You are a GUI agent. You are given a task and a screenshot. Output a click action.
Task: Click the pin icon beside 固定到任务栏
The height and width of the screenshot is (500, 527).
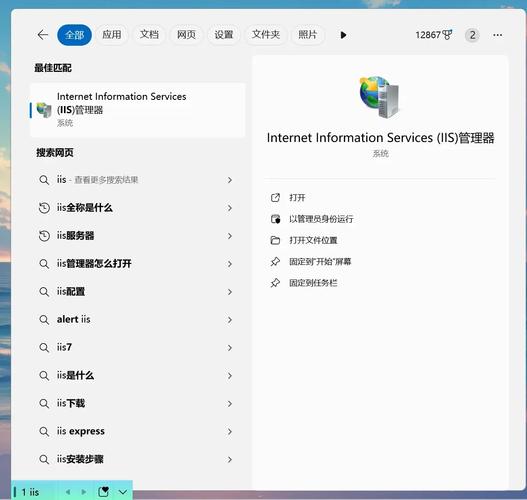275,283
